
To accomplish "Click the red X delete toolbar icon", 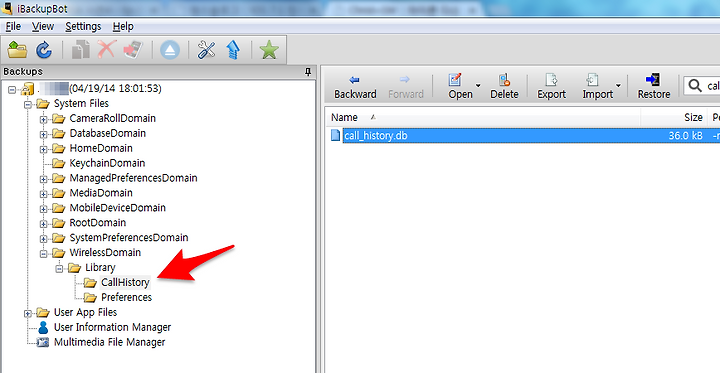I will pos(106,50).
